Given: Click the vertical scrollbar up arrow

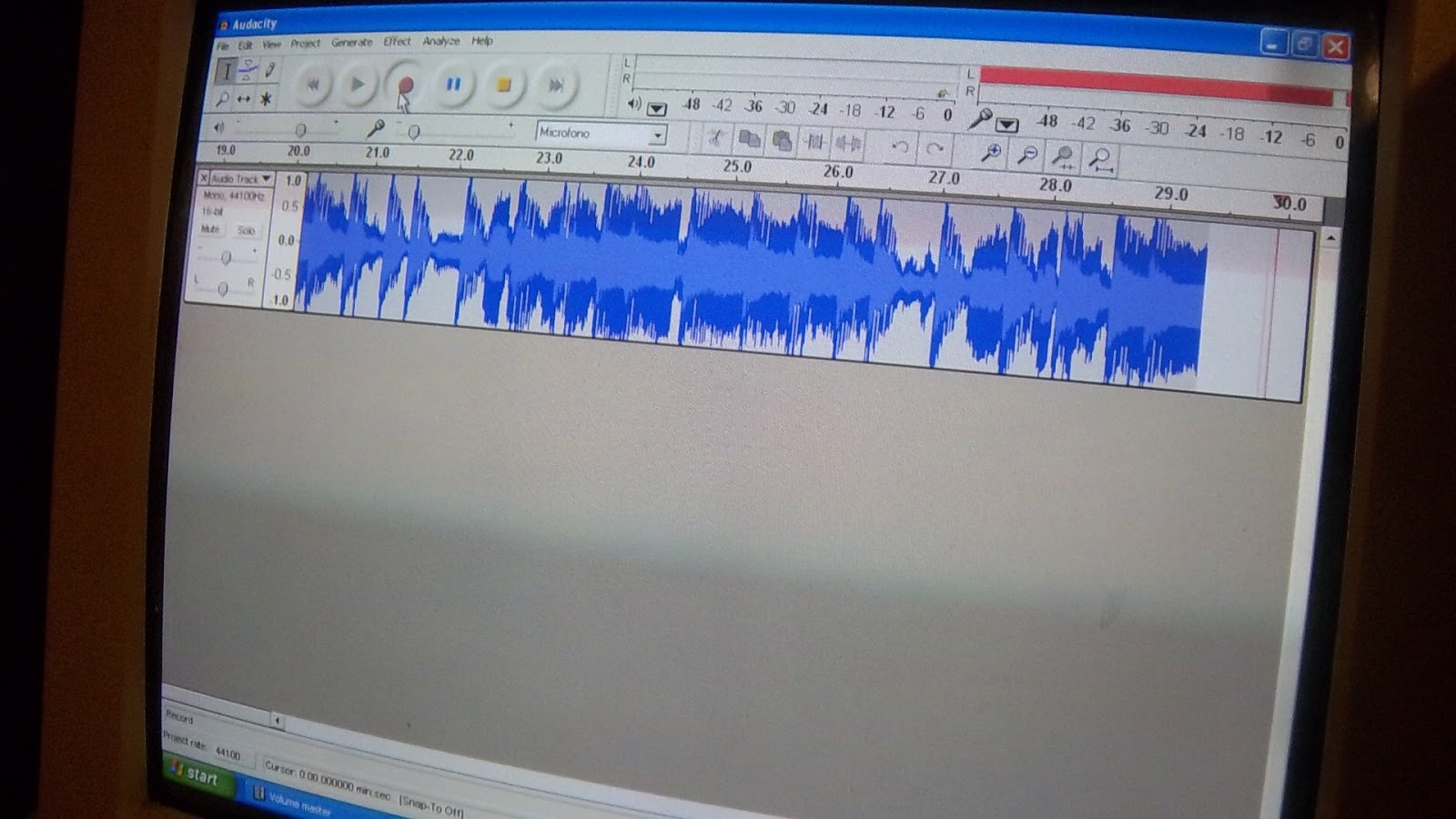Looking at the screenshot, I should pos(1330,238).
